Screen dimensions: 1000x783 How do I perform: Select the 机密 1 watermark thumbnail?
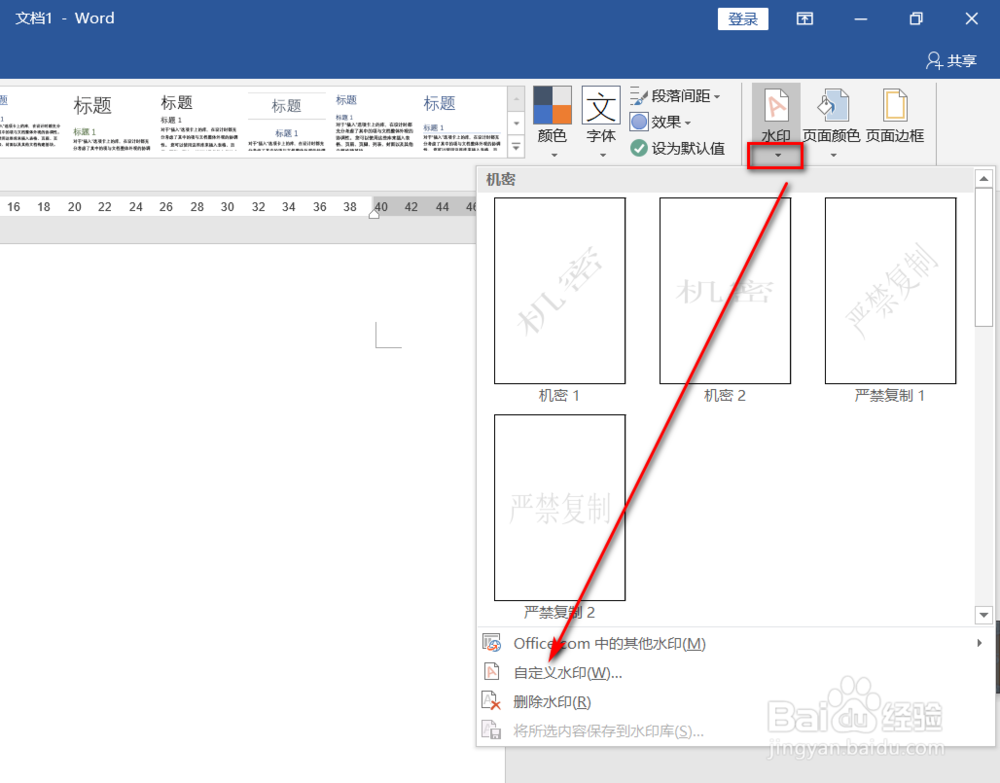coord(559,291)
